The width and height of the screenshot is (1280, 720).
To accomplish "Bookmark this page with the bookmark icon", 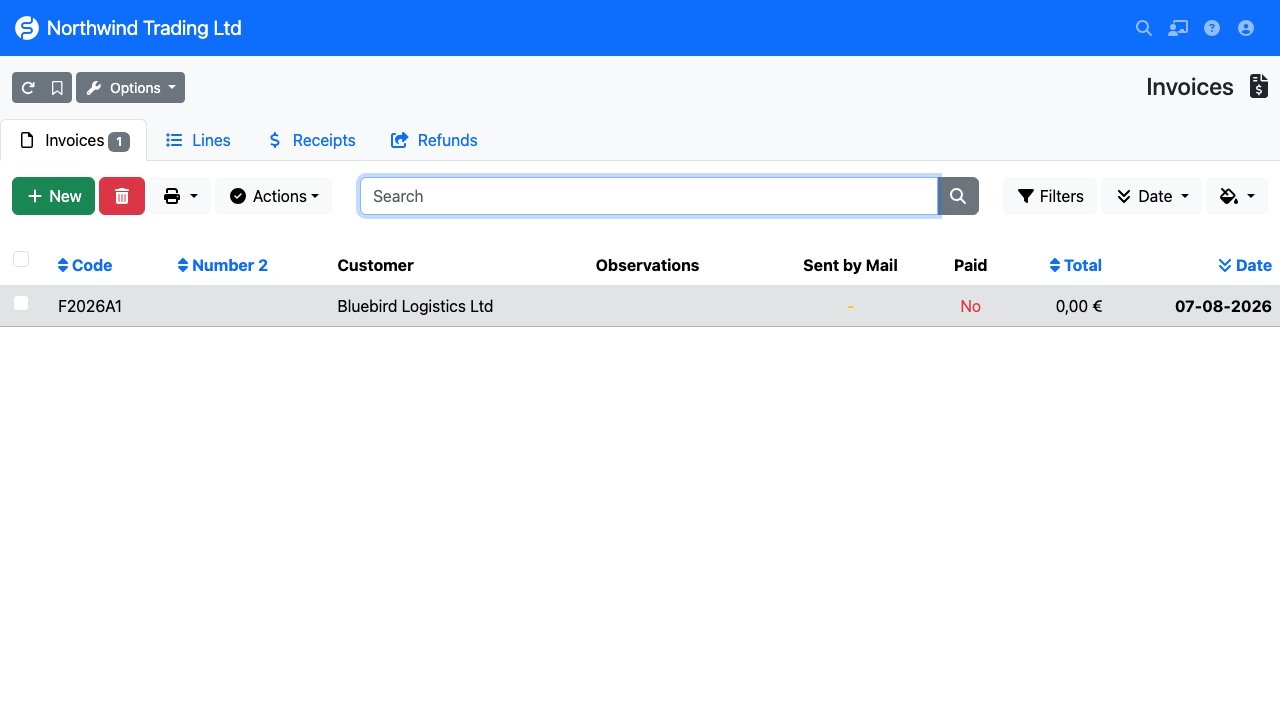I will coord(57,88).
